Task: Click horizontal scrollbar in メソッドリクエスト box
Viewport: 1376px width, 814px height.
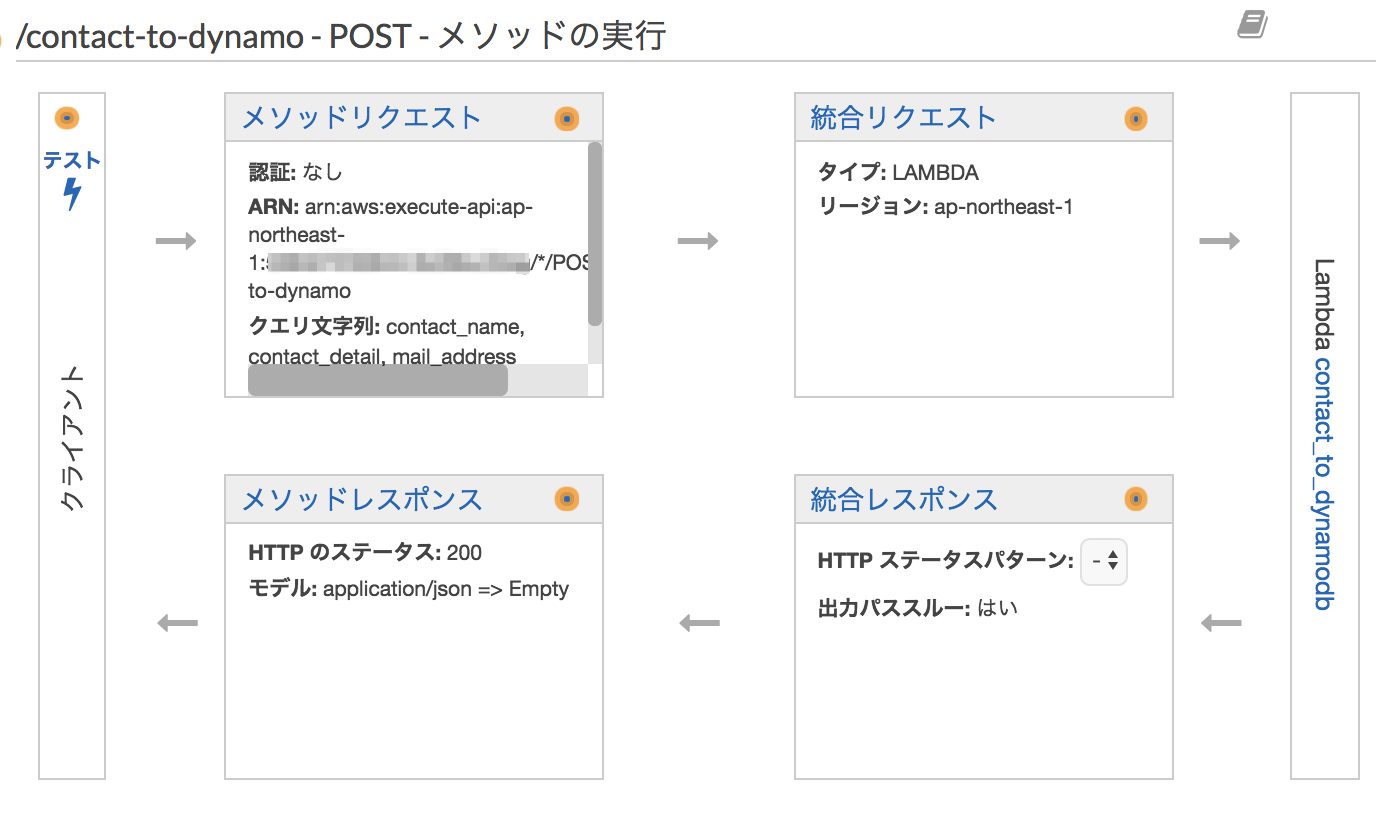Action: [x=378, y=380]
